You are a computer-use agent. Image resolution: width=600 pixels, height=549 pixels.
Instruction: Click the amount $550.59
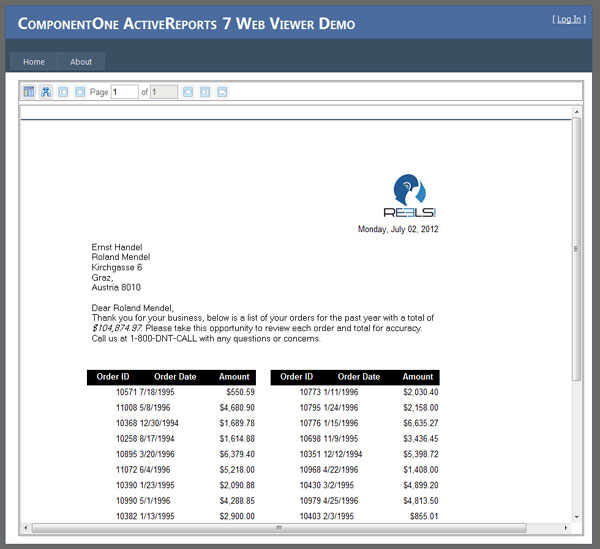tap(240, 392)
